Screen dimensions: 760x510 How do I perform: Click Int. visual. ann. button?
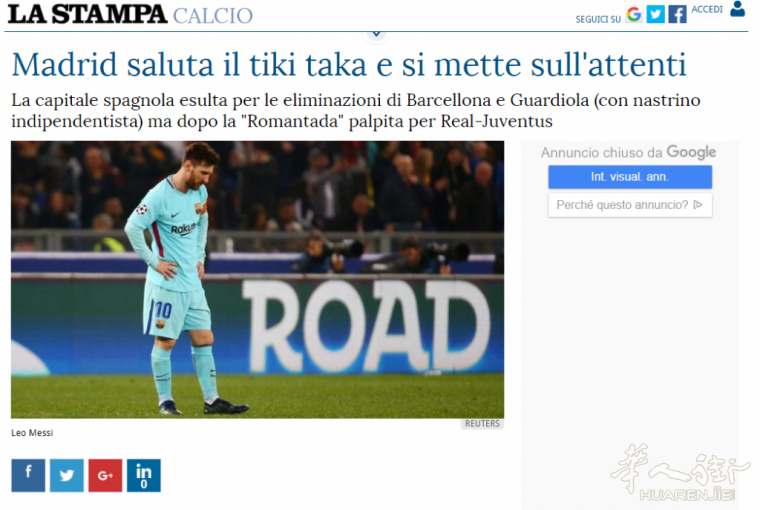[x=630, y=177]
